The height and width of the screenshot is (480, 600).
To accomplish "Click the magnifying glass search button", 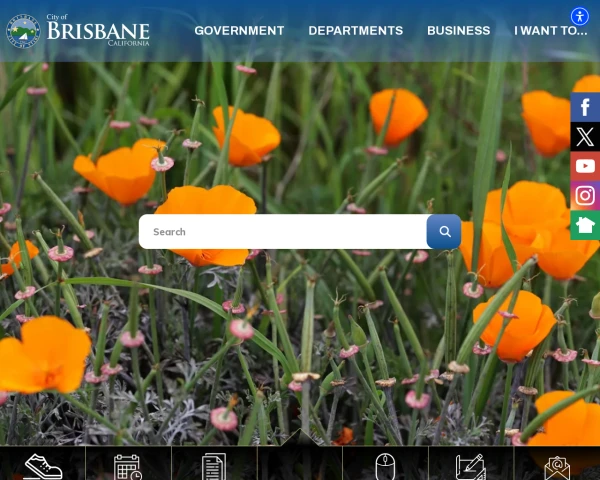I will pyautogui.click(x=444, y=232).
